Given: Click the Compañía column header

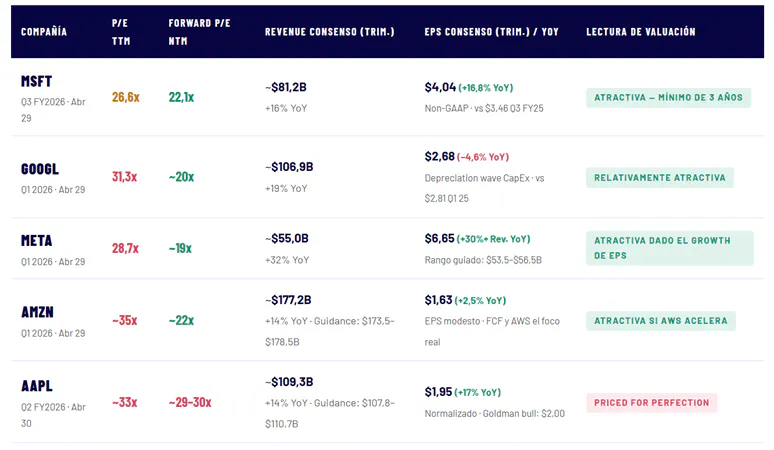Looking at the screenshot, I should pos(44,32).
